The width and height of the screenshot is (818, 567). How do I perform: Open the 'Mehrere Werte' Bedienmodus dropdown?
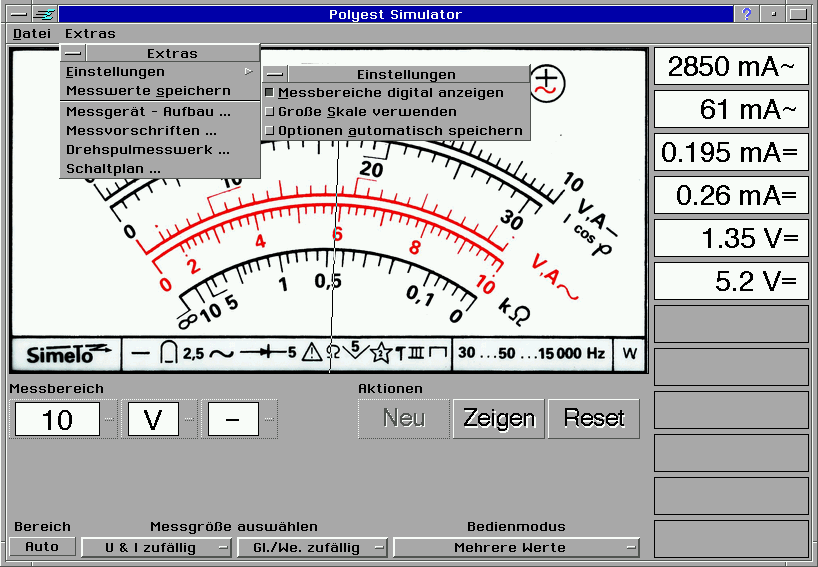pos(516,547)
